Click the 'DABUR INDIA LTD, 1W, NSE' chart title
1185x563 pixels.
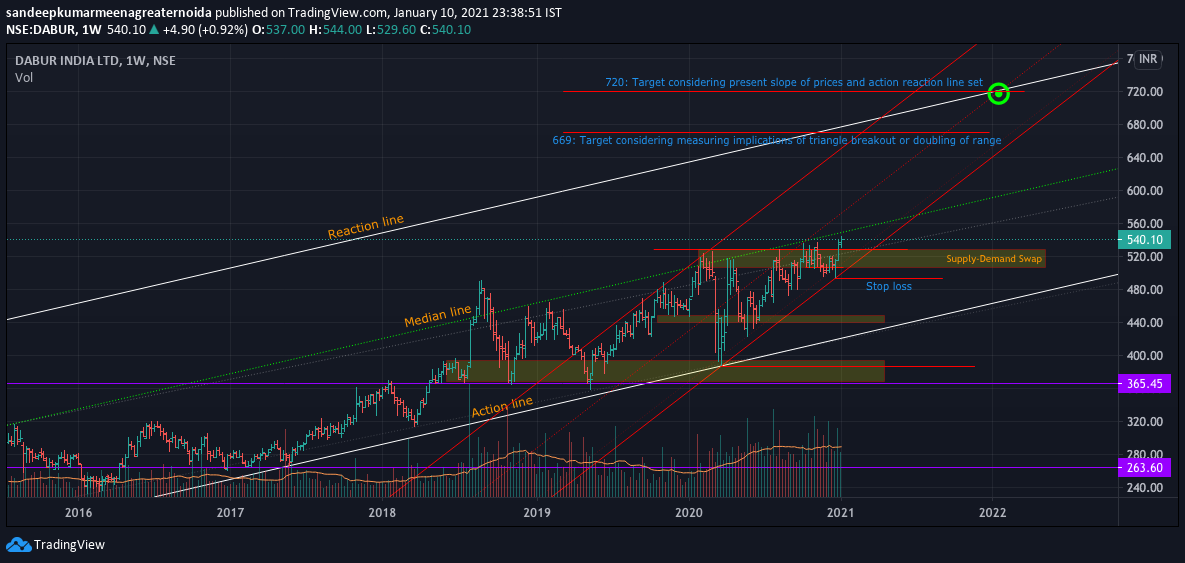point(95,60)
